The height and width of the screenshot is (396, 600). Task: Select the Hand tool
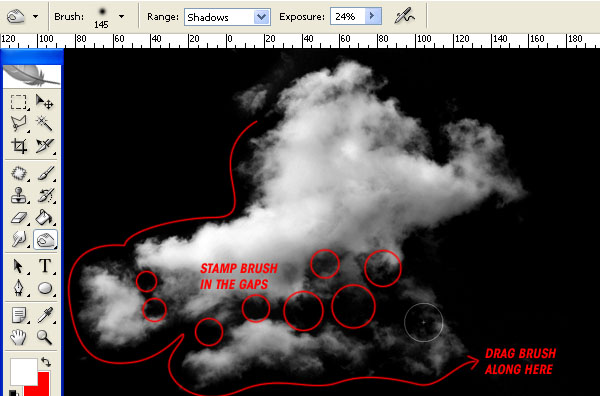click(18, 337)
